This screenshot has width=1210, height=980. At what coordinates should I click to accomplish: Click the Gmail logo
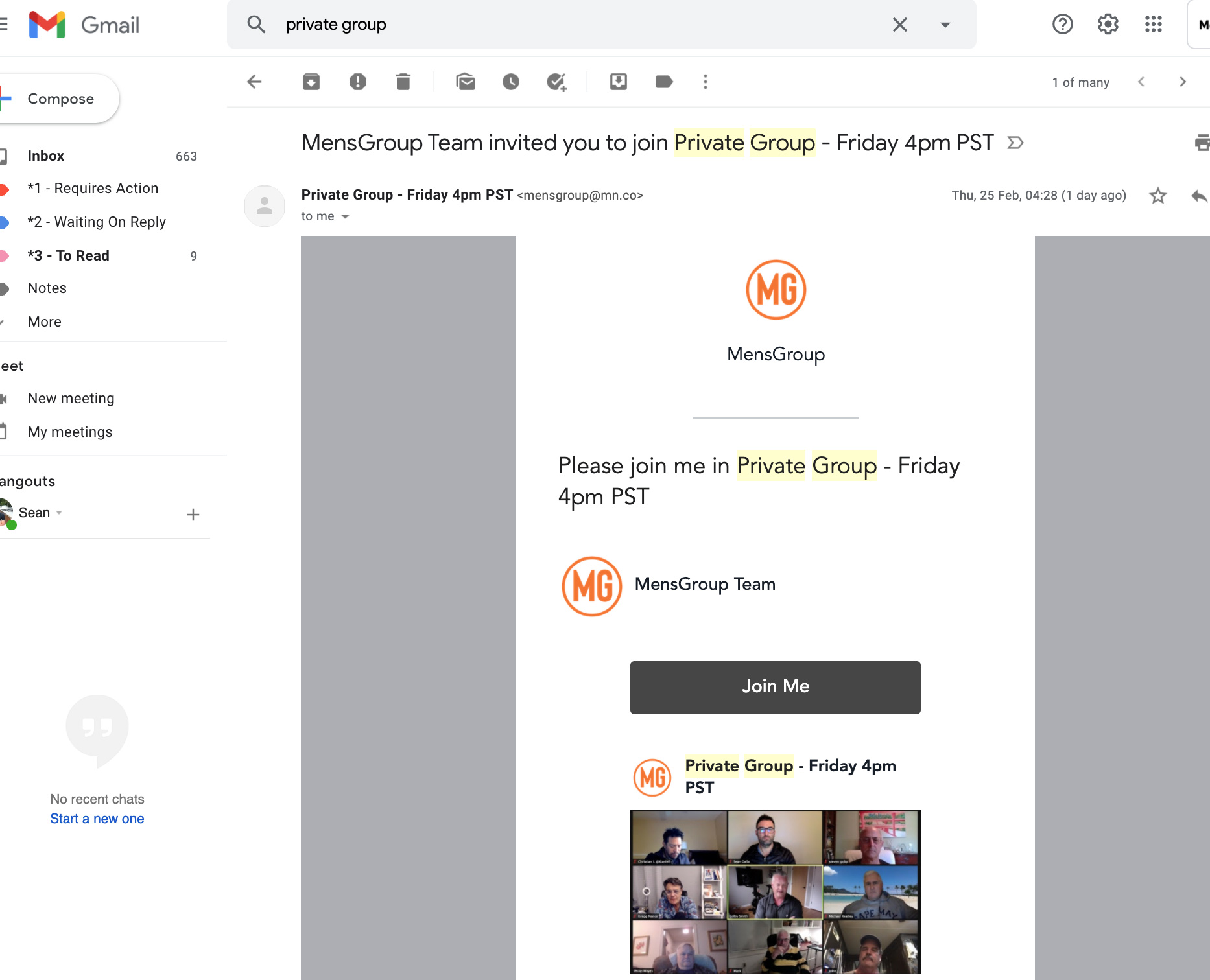point(84,25)
